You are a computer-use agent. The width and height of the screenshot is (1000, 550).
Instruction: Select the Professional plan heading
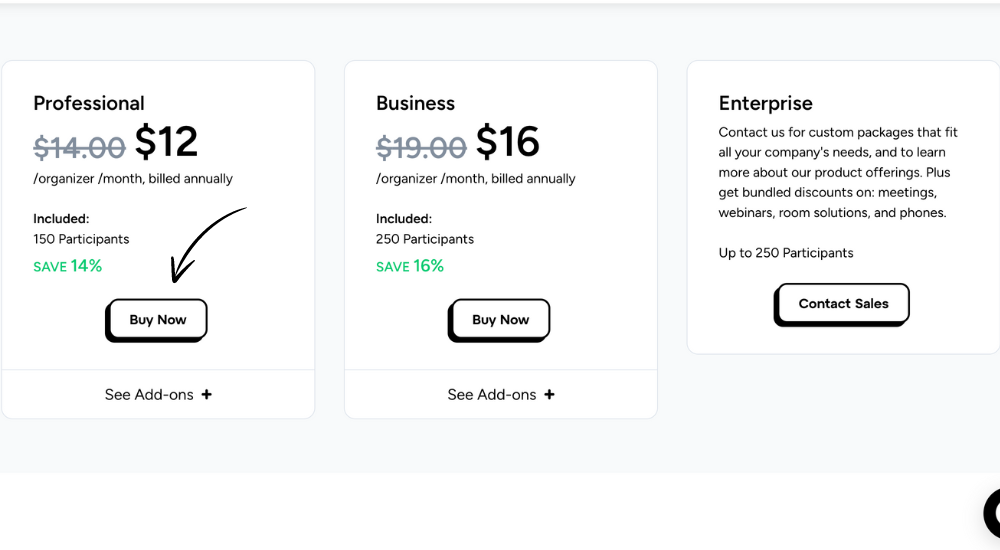(89, 103)
